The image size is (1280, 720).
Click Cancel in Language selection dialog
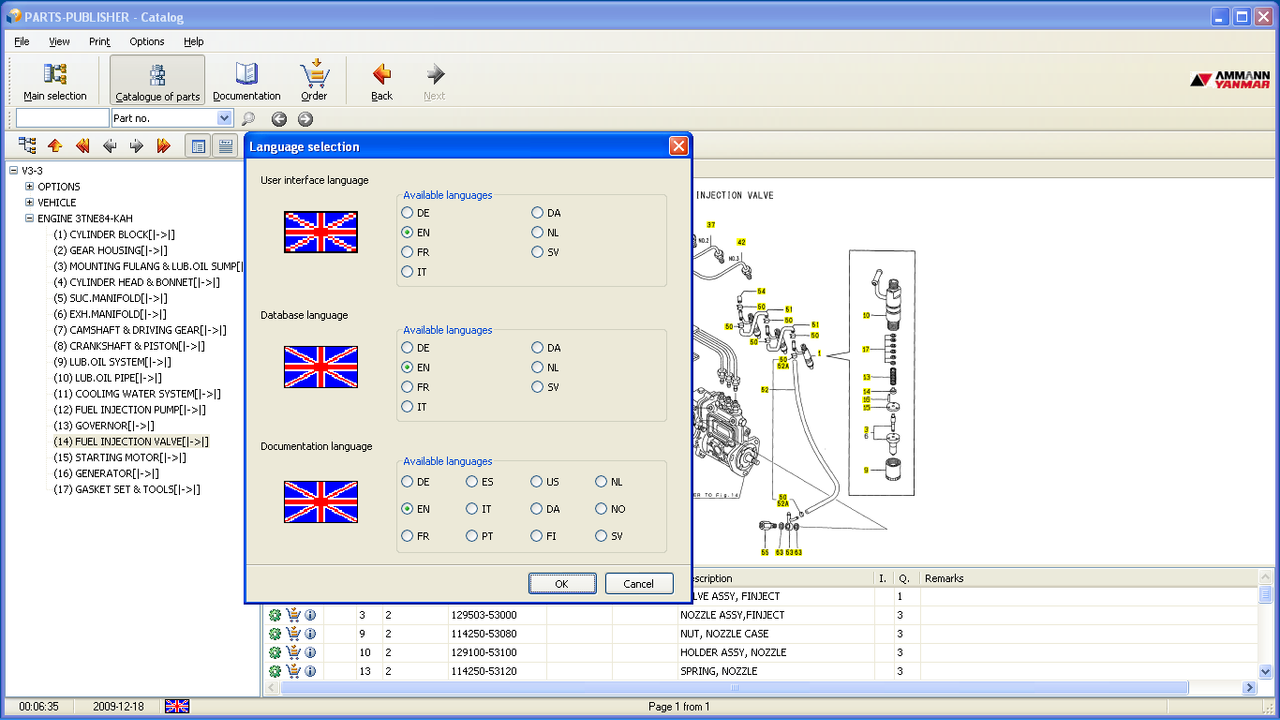point(638,584)
